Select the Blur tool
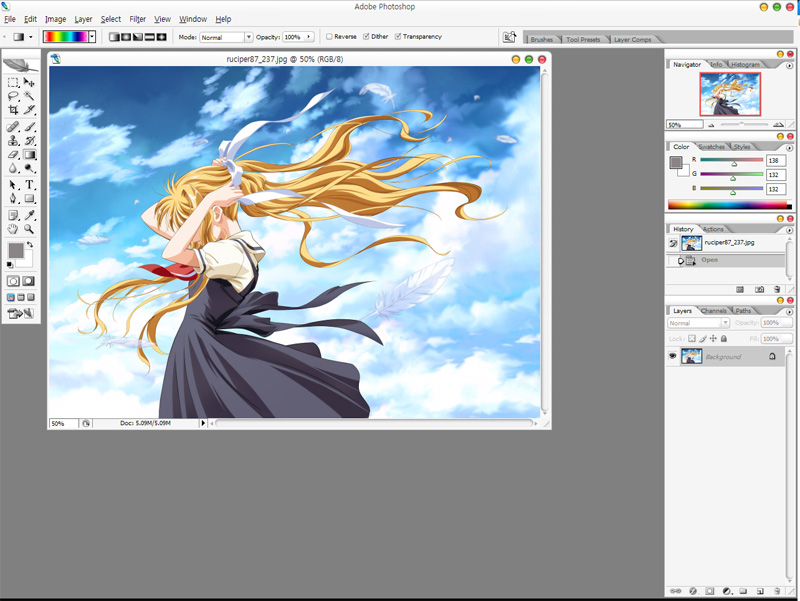 coord(13,168)
